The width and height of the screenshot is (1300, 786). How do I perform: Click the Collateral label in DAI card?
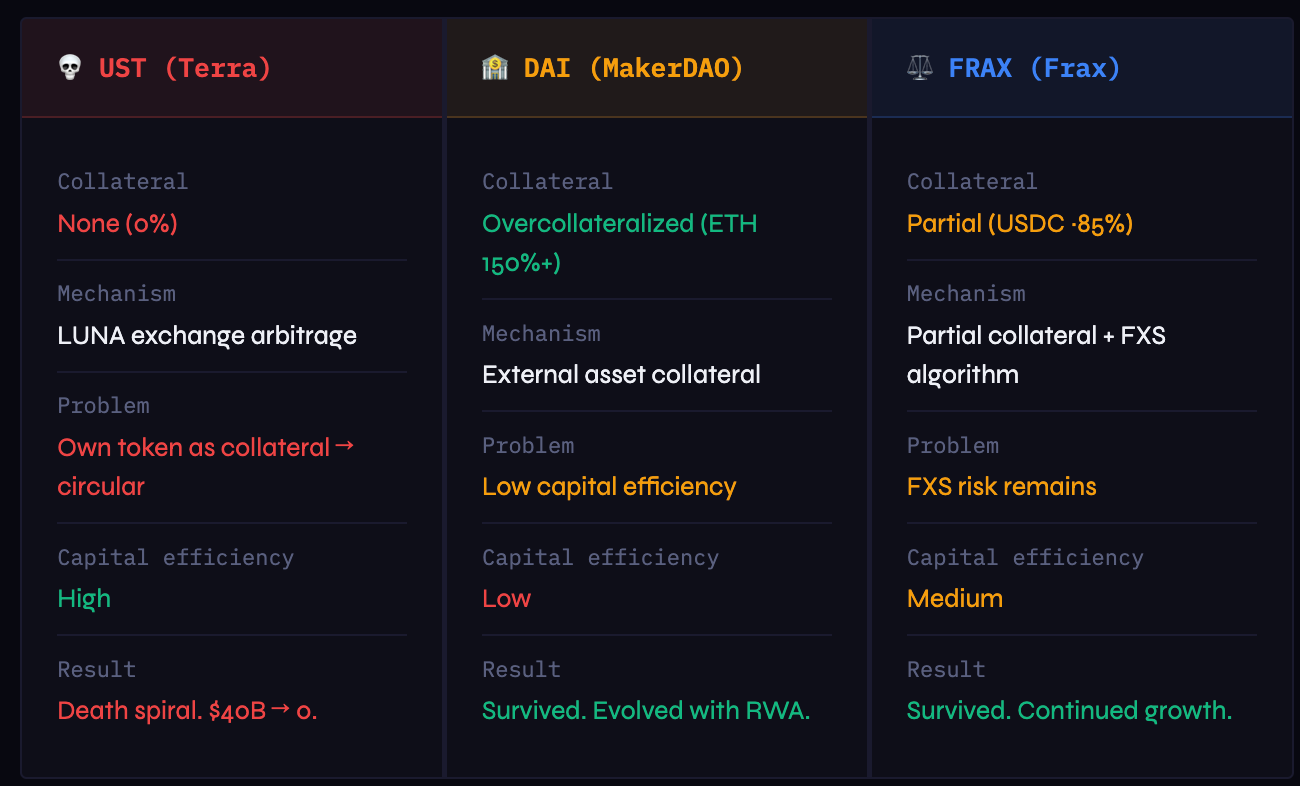click(x=548, y=181)
